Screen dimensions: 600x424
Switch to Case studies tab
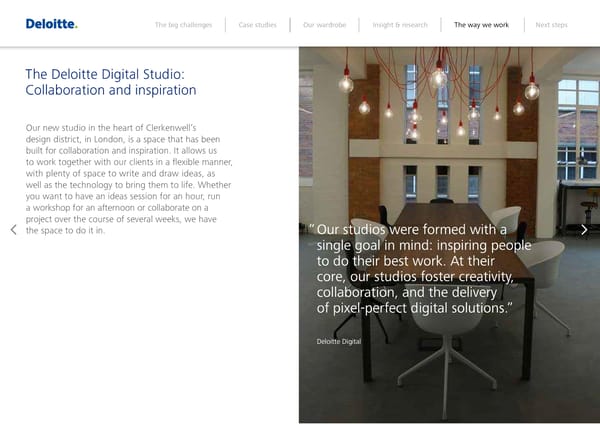click(x=257, y=25)
